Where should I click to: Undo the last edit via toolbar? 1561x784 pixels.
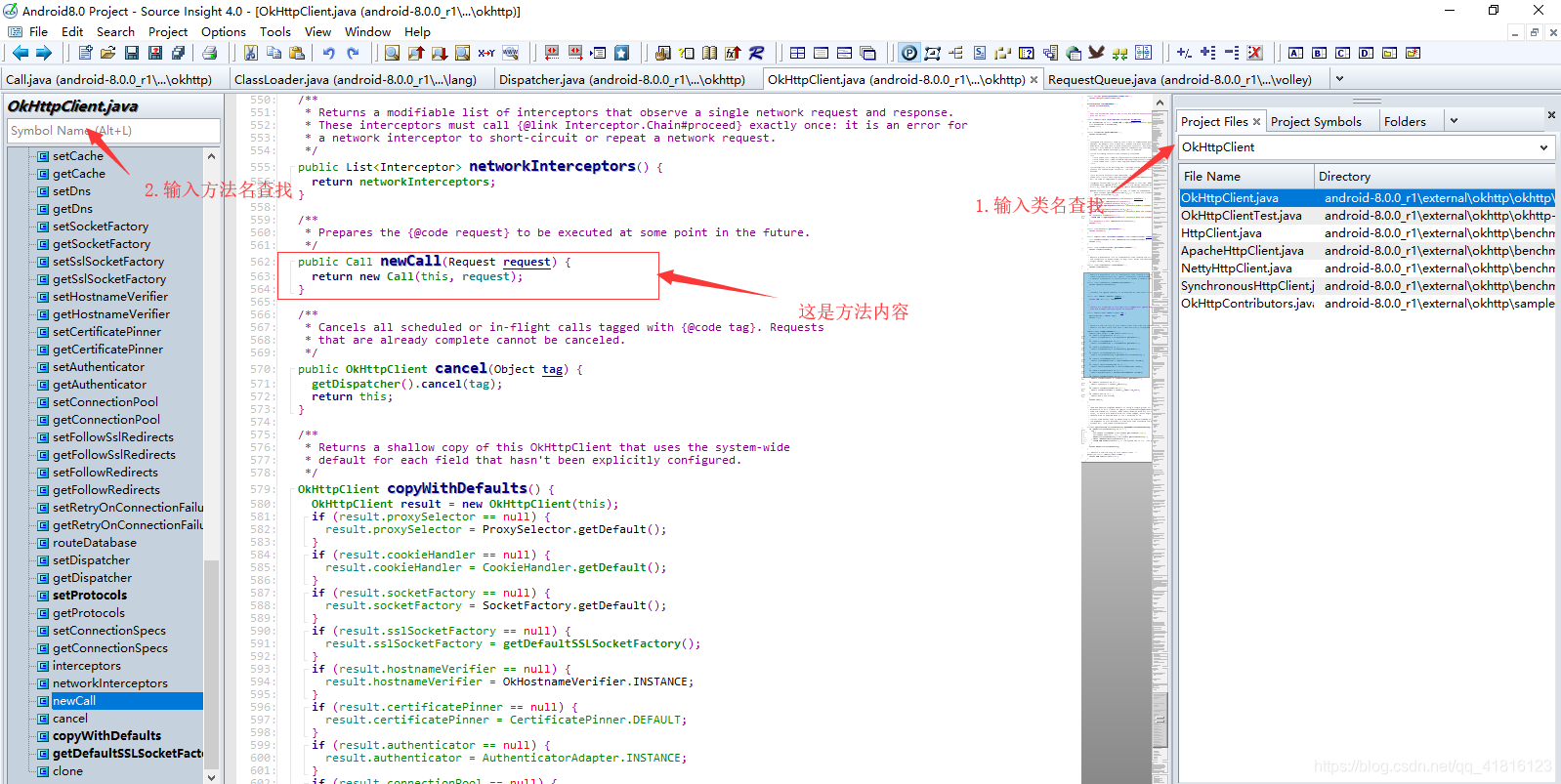click(x=329, y=53)
